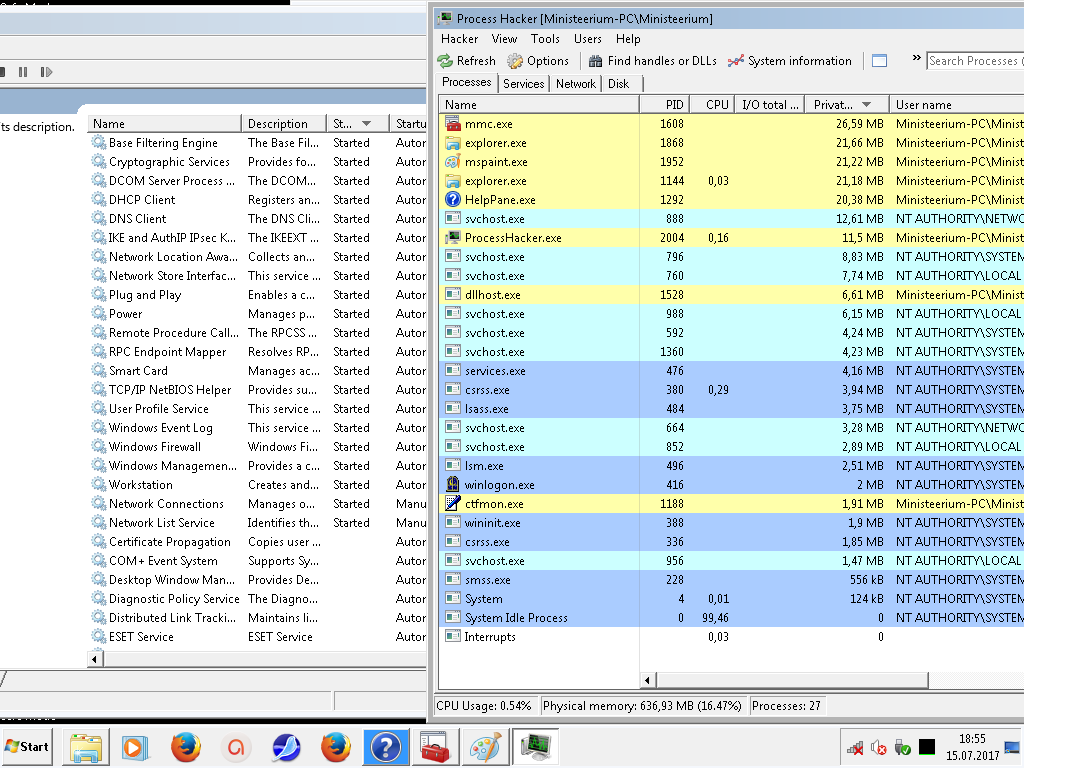
Task: Open Process Hacker Options
Action: [538, 61]
